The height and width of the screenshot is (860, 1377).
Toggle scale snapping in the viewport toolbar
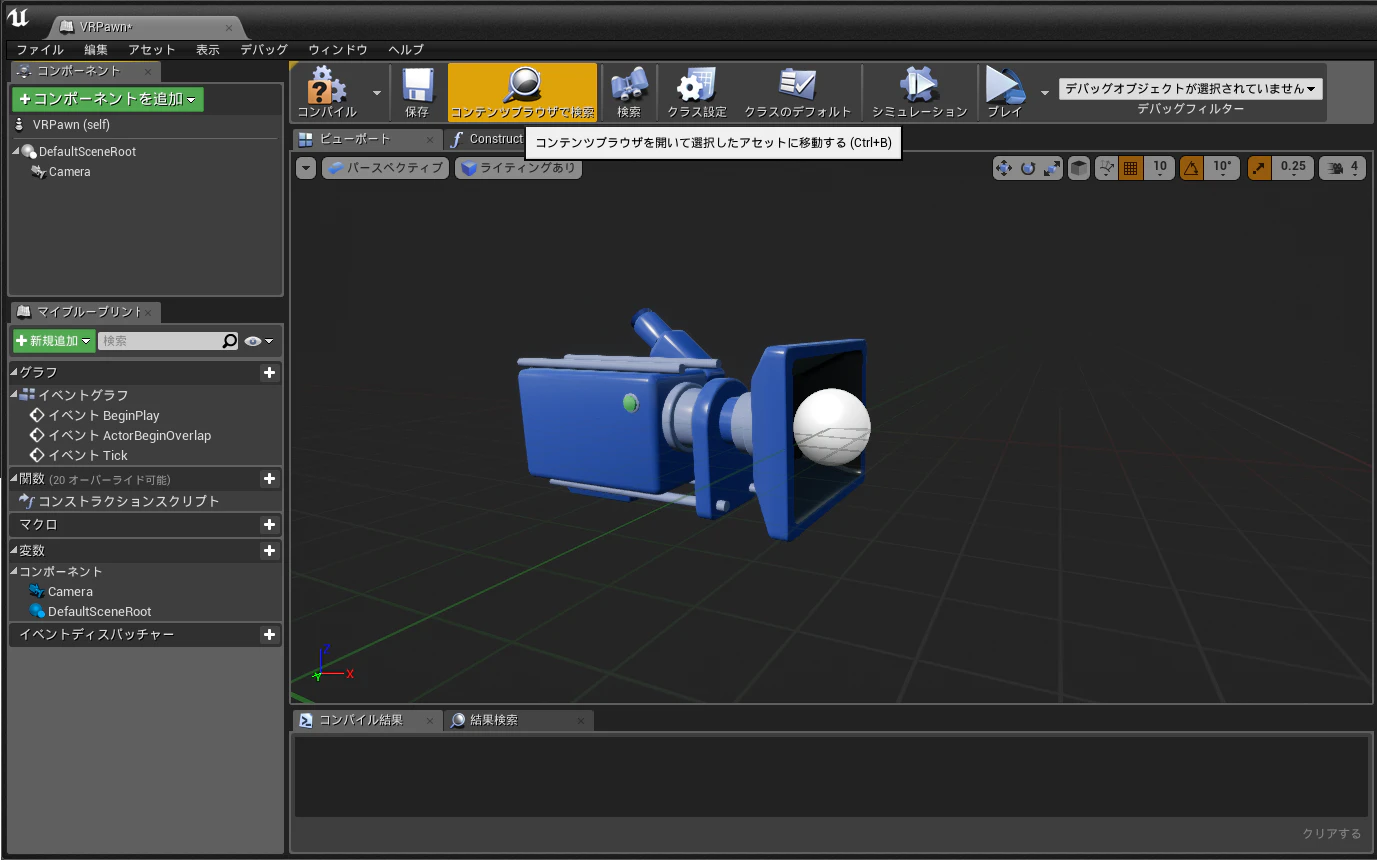[1259, 168]
